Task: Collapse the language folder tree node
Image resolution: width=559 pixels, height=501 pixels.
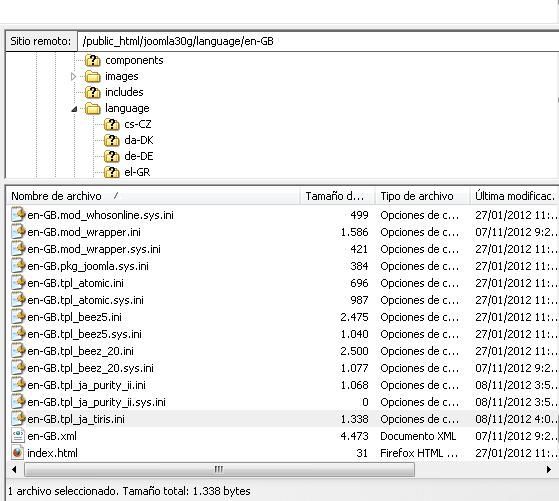Action: (x=74, y=109)
